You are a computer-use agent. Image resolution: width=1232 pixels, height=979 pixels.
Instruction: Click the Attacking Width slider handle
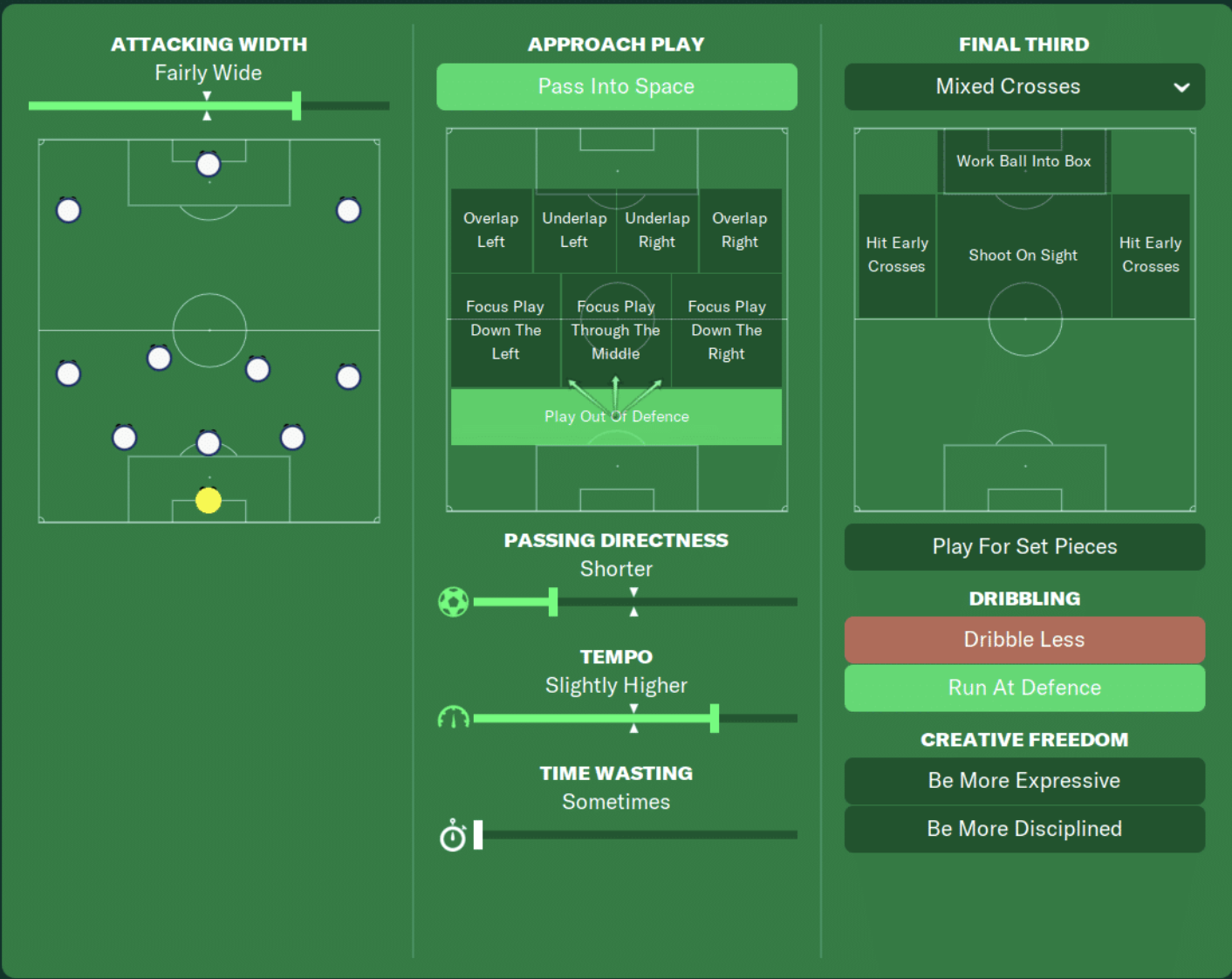tap(297, 106)
